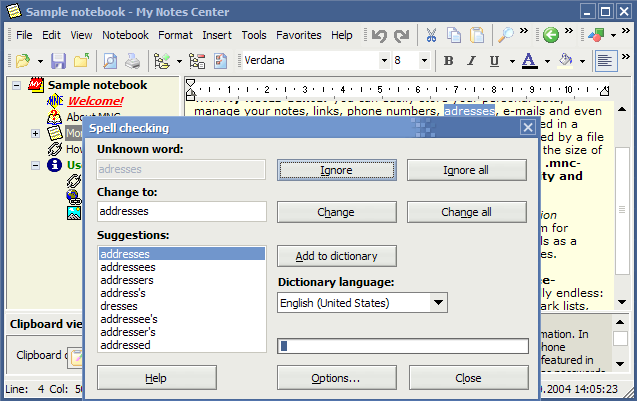This screenshot has height=401, width=637.
Task: Click the green Back navigation arrow
Action: (551, 35)
